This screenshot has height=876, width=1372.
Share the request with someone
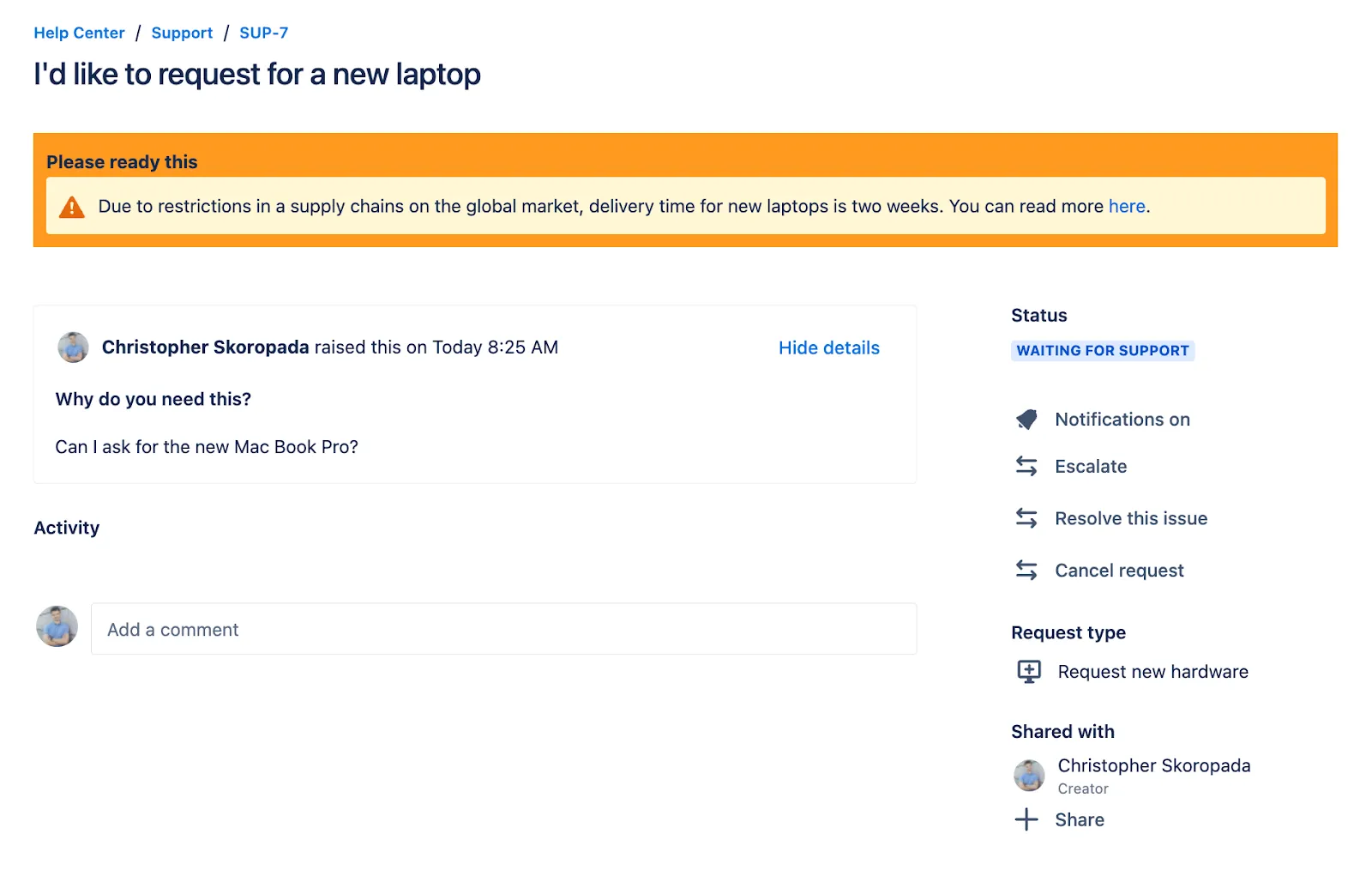pos(1080,819)
